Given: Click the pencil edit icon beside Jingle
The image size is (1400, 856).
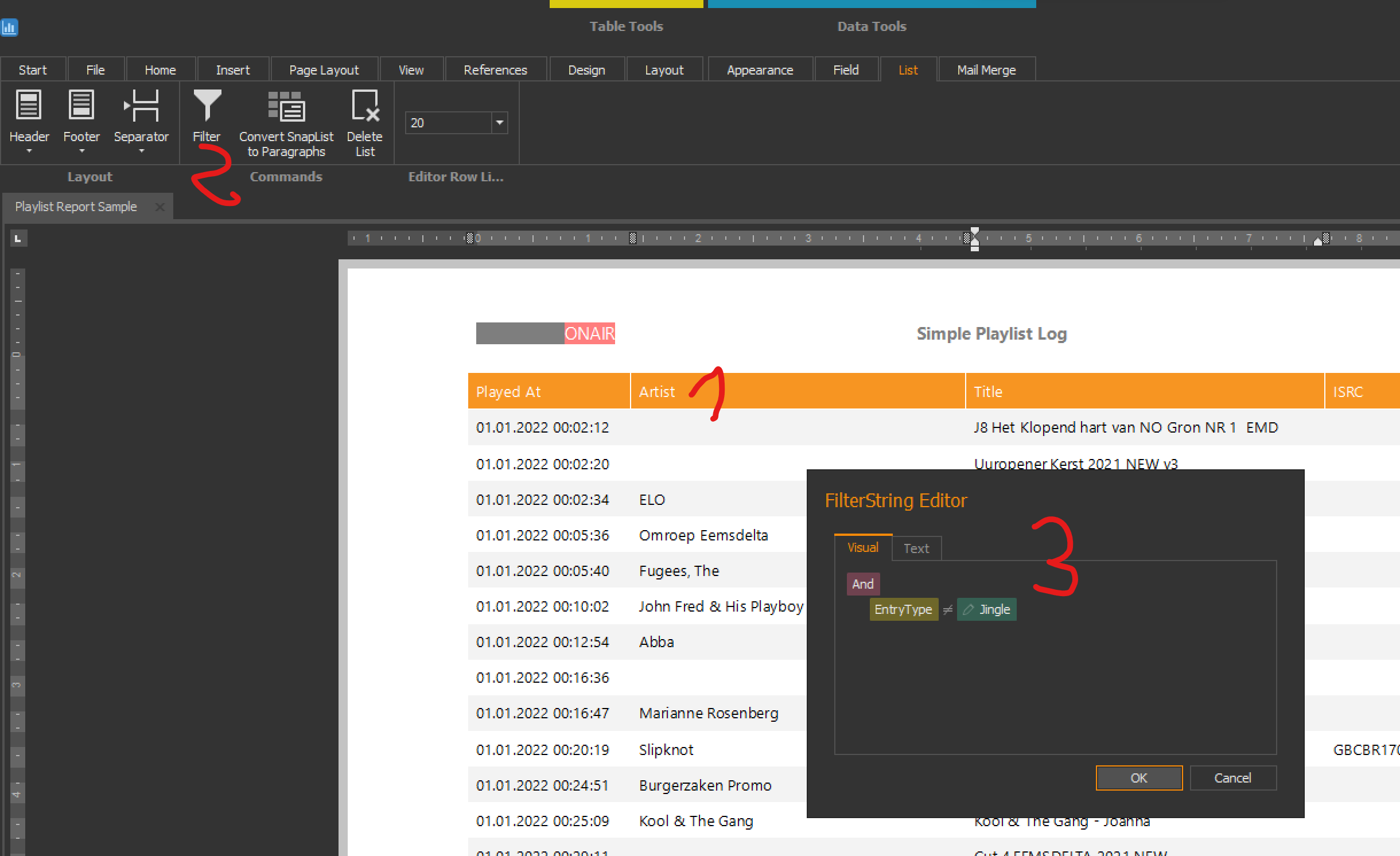Looking at the screenshot, I should click(x=969, y=609).
